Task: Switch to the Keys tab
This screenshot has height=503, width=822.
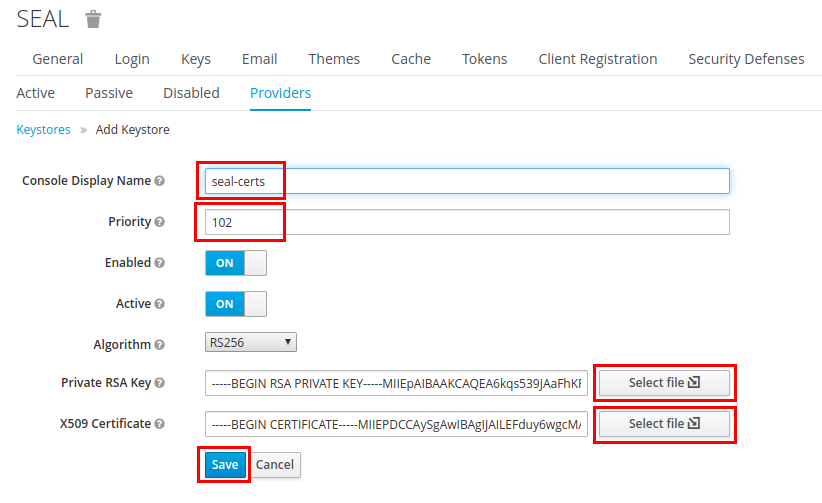Action: point(196,59)
